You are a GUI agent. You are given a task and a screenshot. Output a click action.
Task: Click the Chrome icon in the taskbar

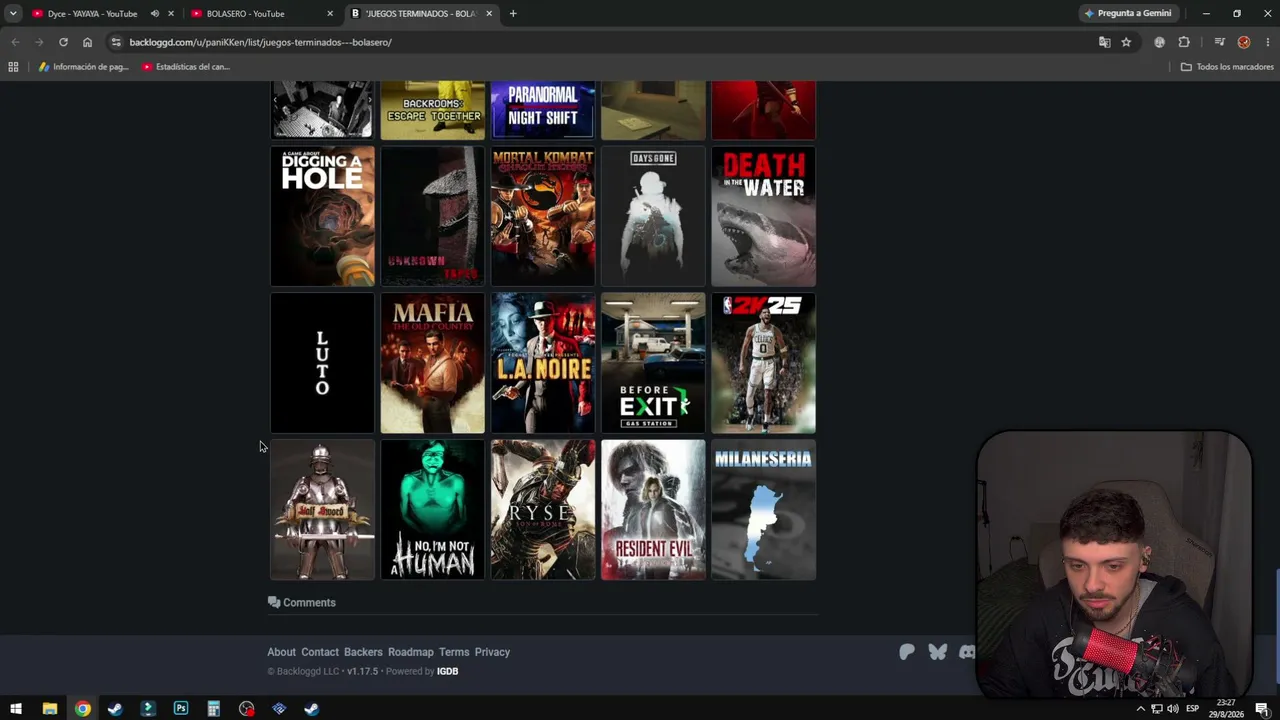pos(83,709)
